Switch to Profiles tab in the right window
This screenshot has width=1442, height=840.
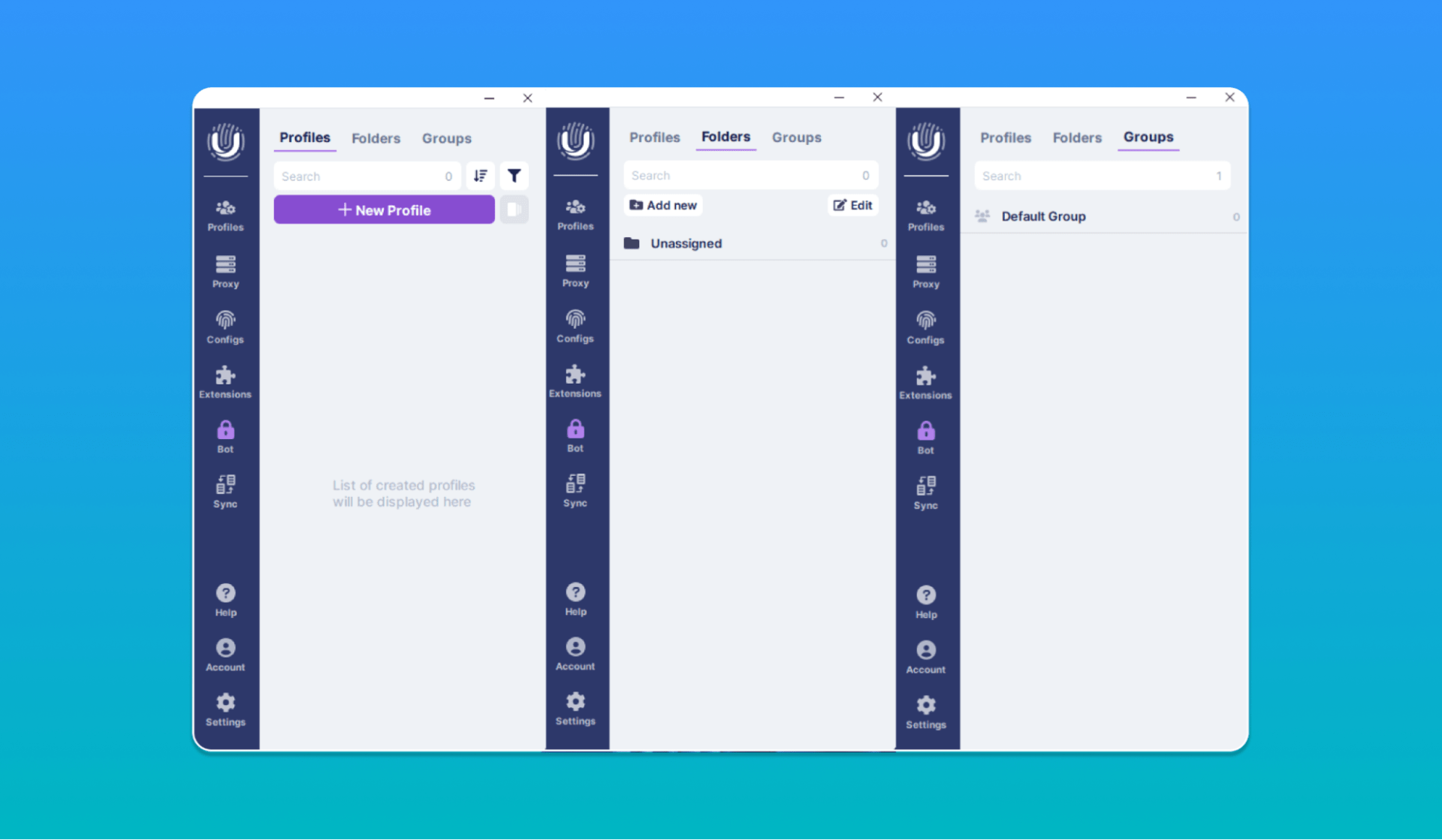pyautogui.click(x=1005, y=138)
